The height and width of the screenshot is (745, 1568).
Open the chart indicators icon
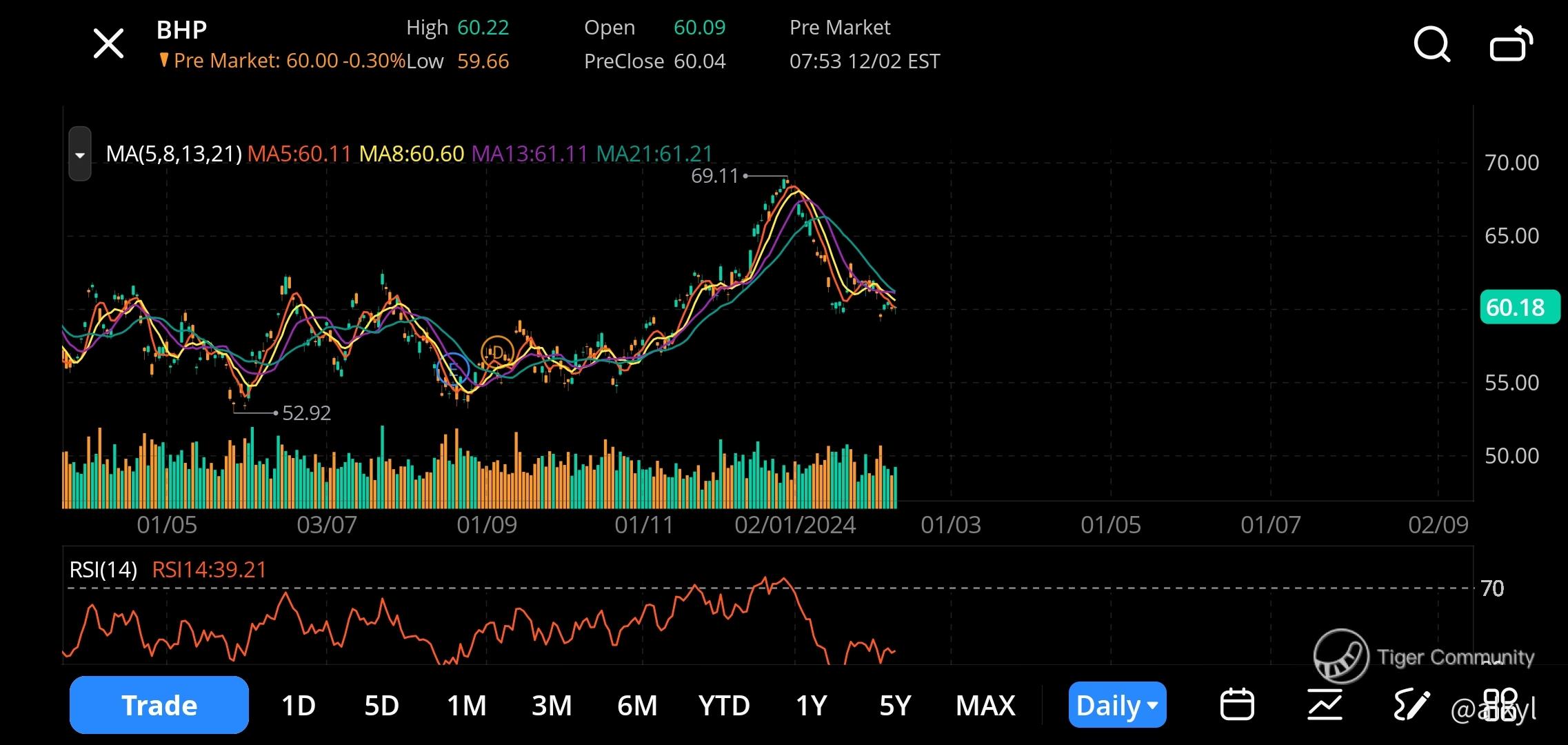click(1325, 705)
